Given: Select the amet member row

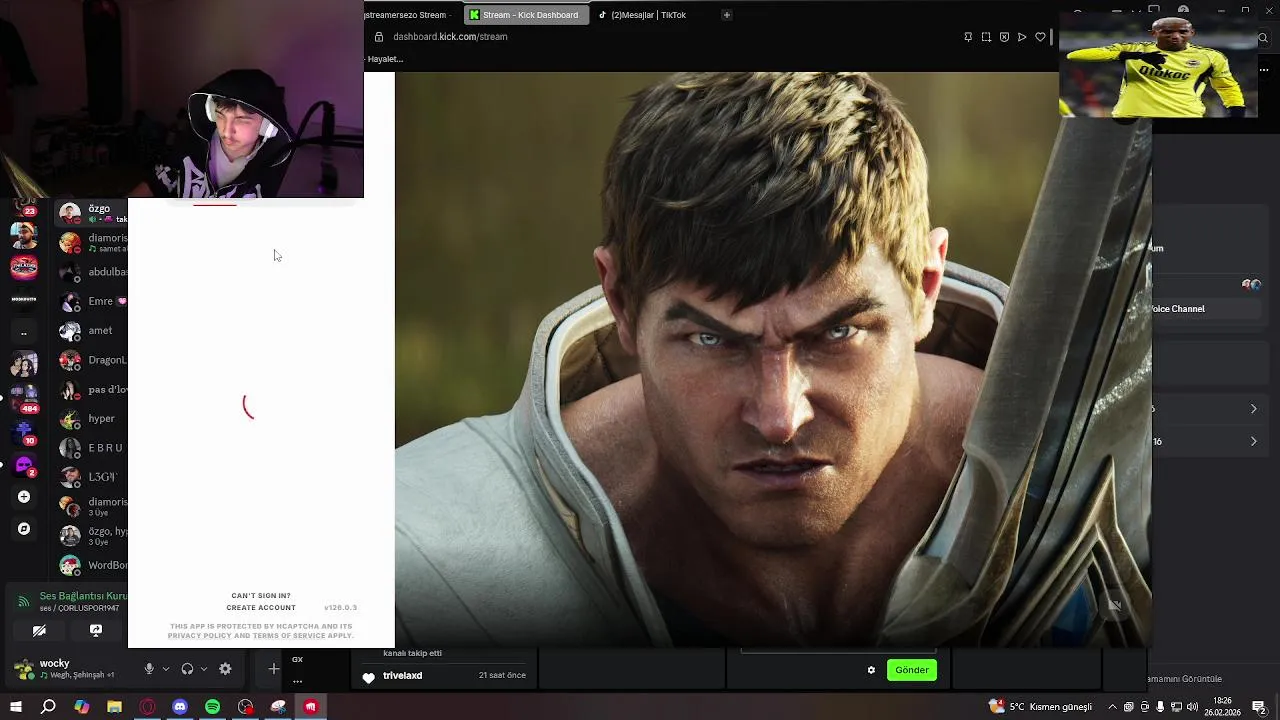Looking at the screenshot, I should point(92,330).
